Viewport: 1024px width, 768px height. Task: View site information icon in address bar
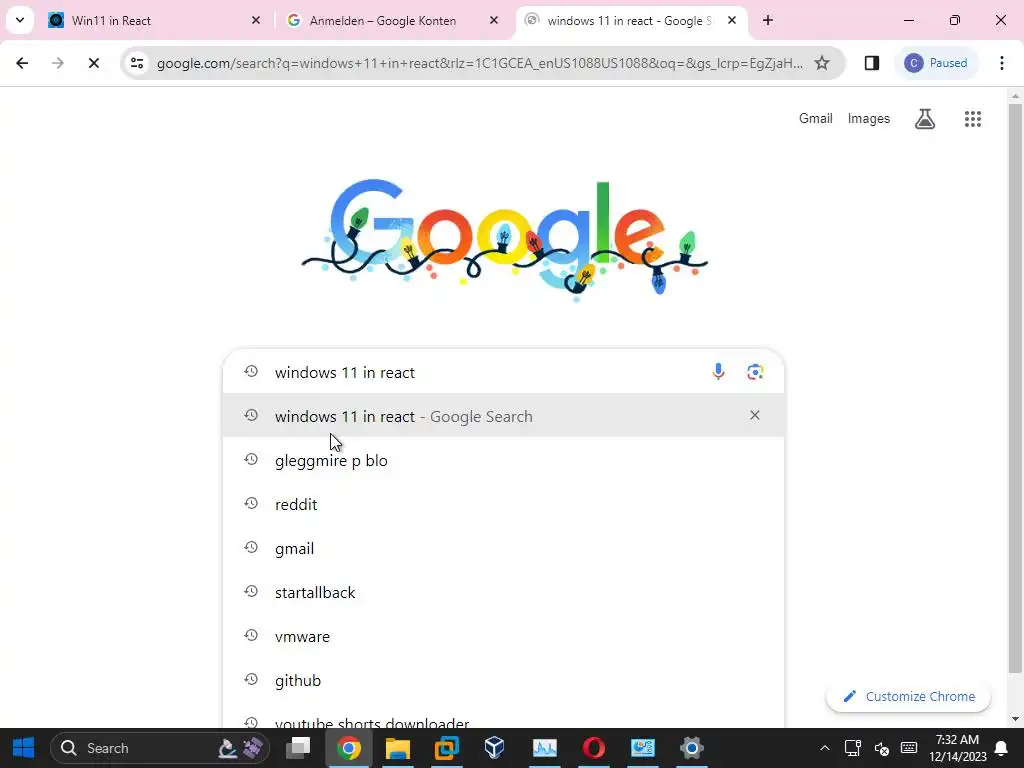point(137,63)
